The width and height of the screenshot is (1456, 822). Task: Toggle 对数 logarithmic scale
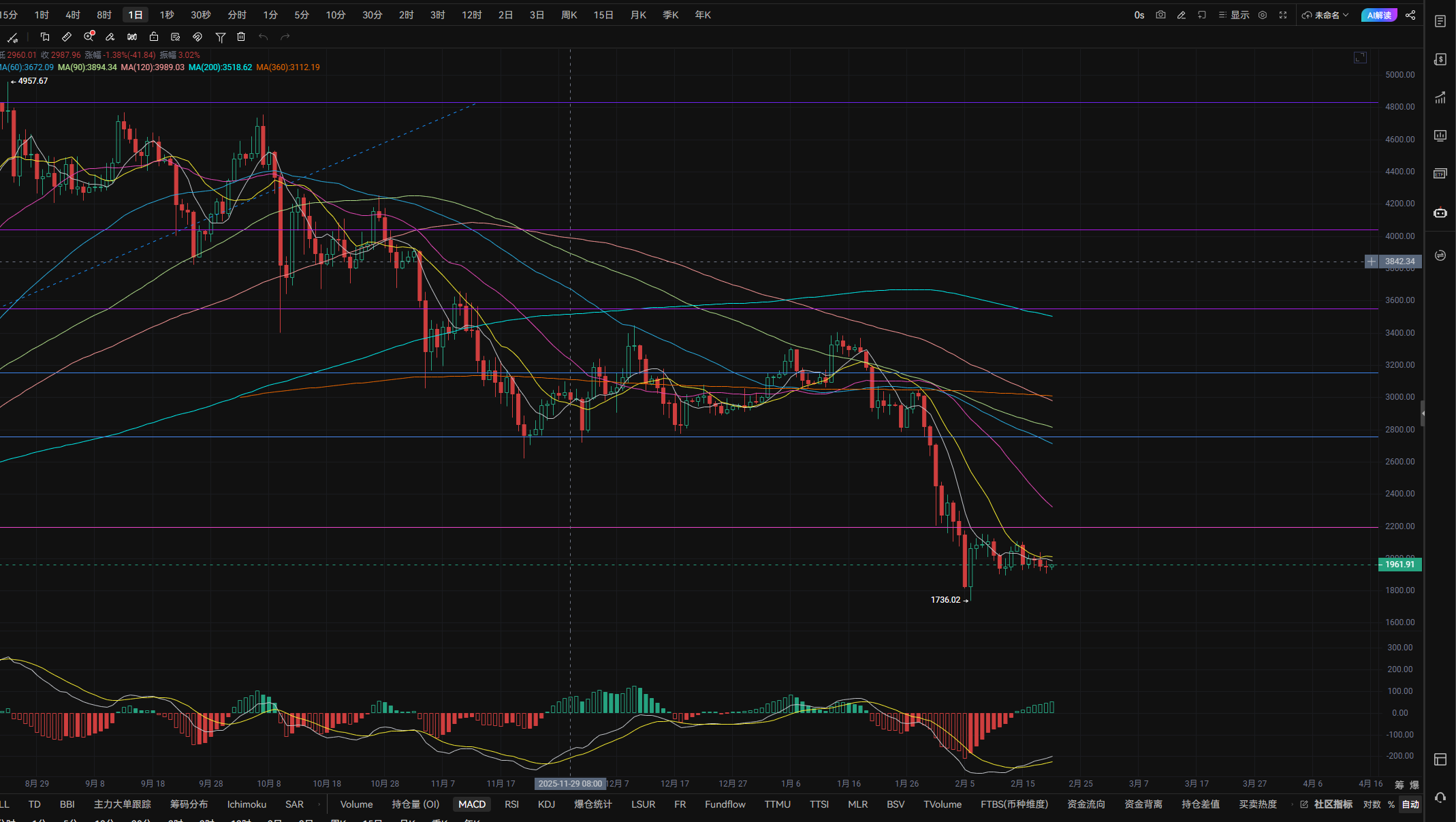[x=1372, y=804]
